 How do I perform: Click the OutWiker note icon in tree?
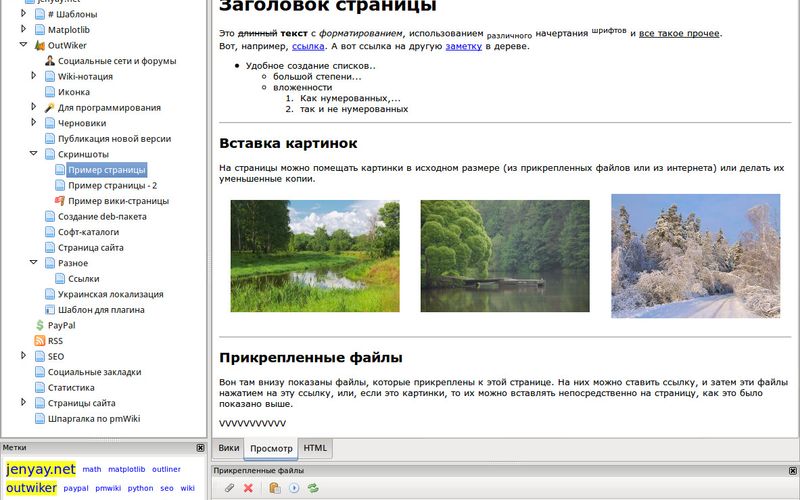[39, 45]
